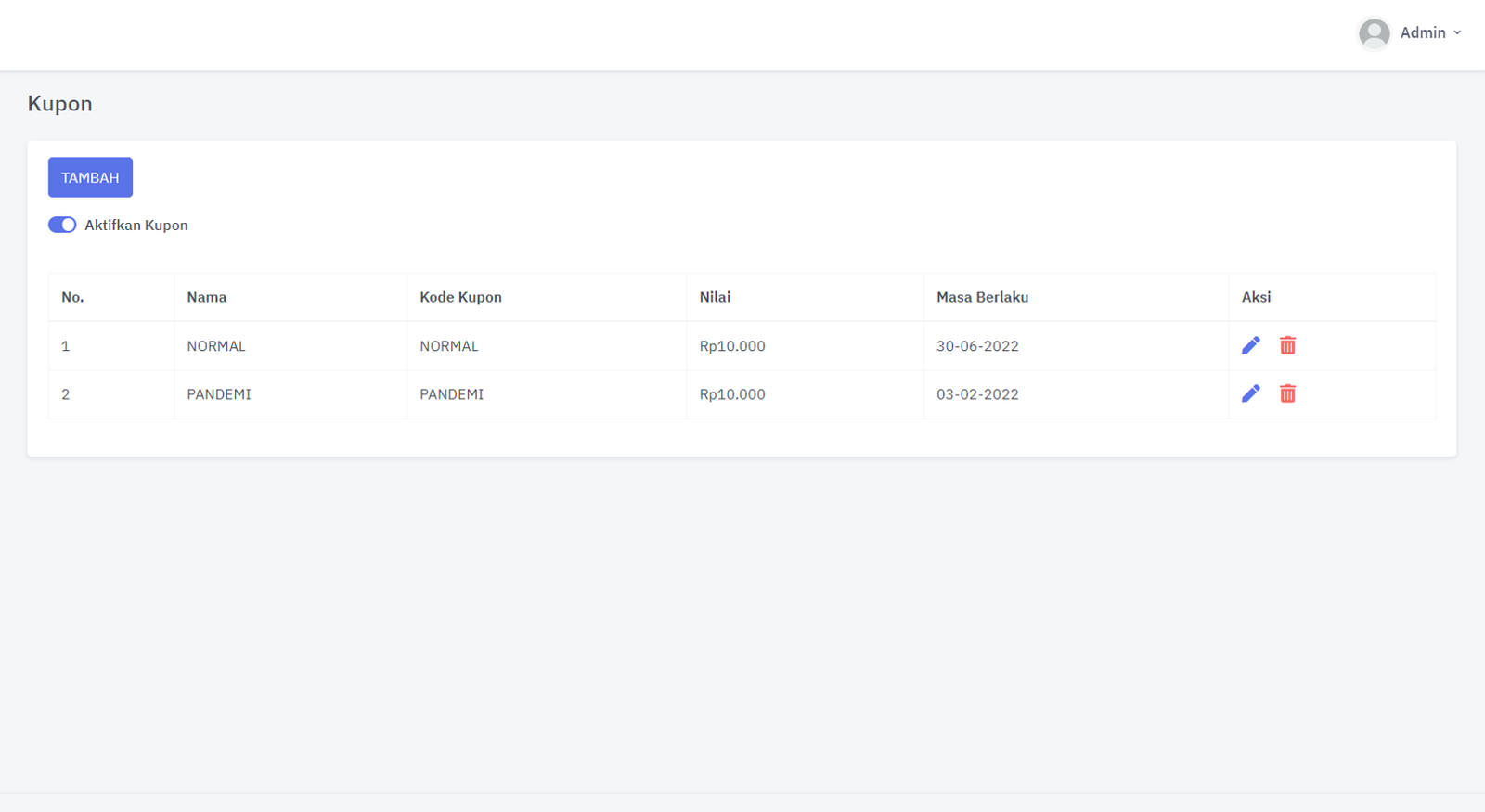Screen dimensions: 1485x812
Task: Click the Kode Kupon column header
Action: click(x=460, y=297)
